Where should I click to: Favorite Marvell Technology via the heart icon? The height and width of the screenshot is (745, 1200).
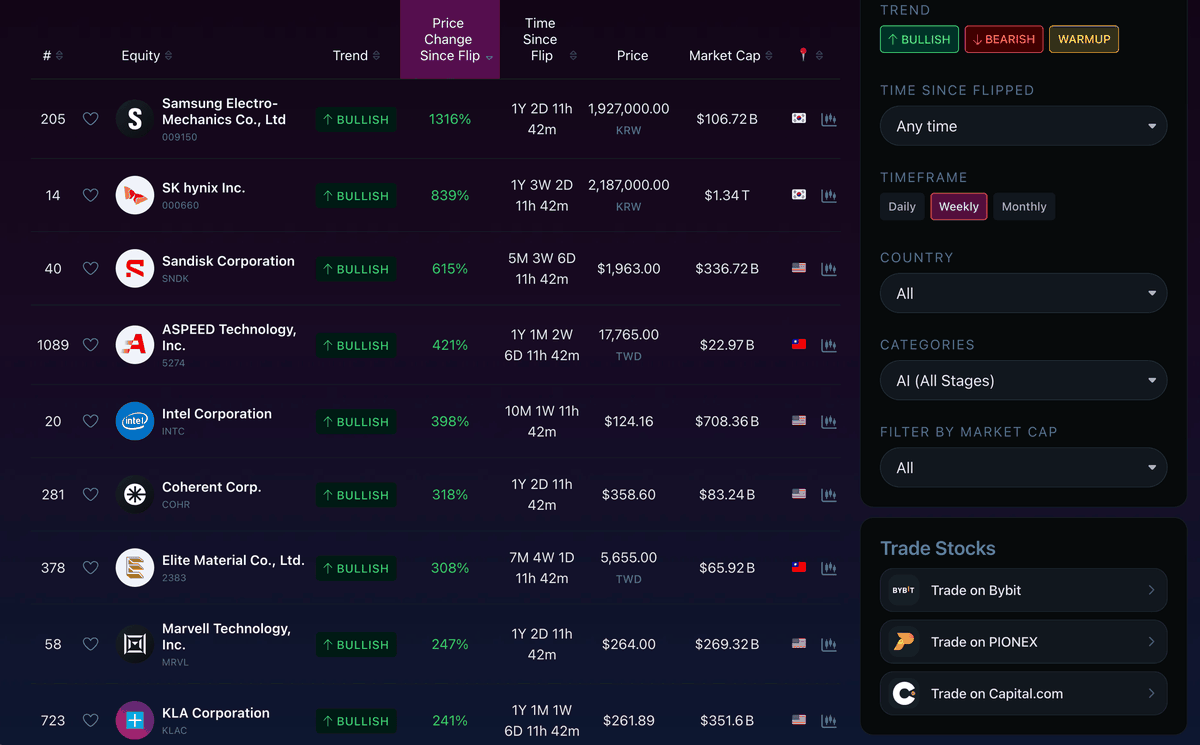(x=90, y=644)
